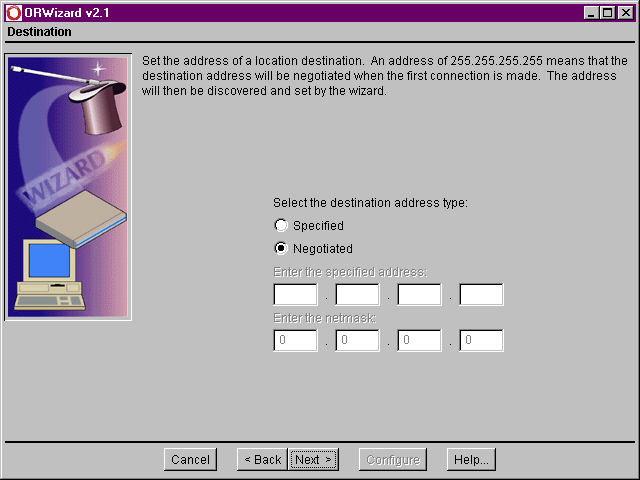
Task: Focus the second netmask octet field
Action: click(357, 341)
